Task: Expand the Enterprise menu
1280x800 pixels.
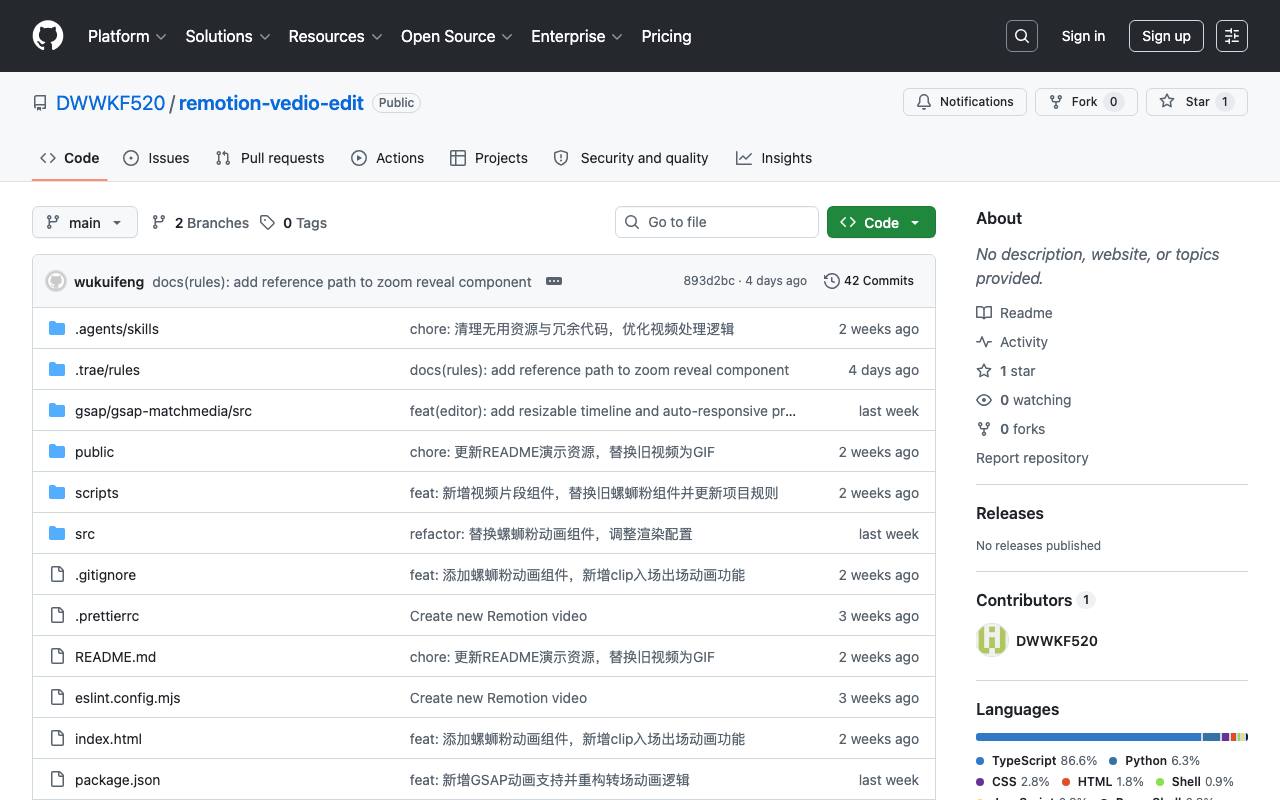Action: click(576, 36)
